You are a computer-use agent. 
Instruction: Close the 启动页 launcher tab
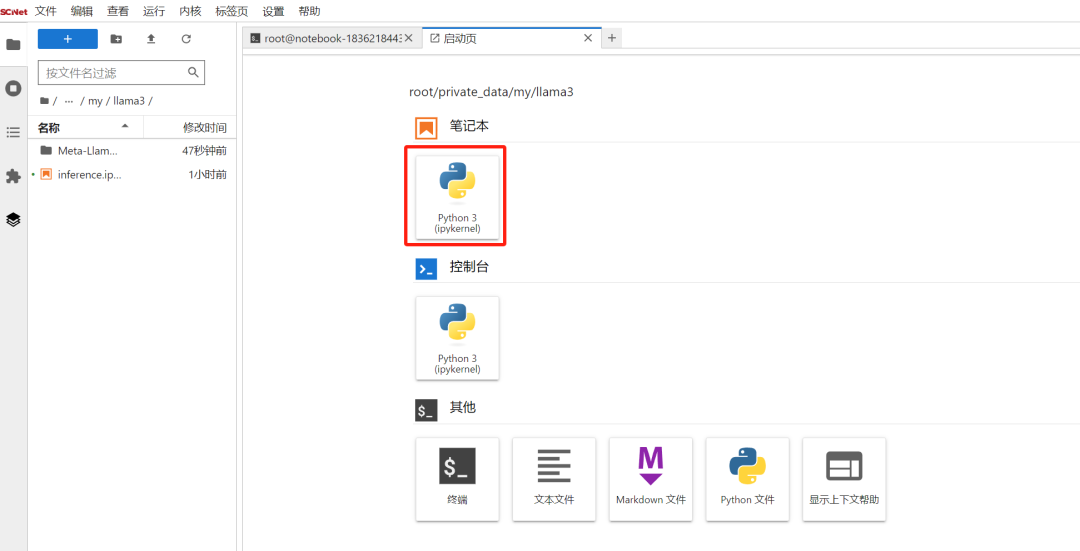(x=588, y=38)
